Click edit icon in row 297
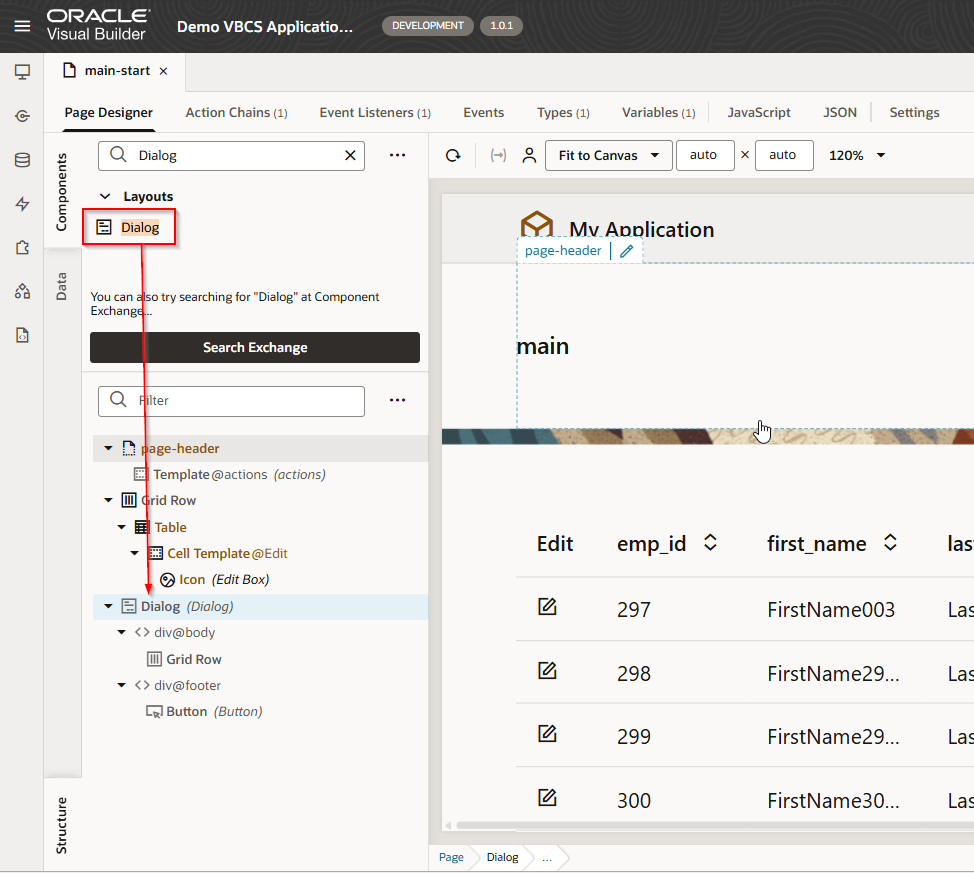974x873 pixels. point(547,607)
